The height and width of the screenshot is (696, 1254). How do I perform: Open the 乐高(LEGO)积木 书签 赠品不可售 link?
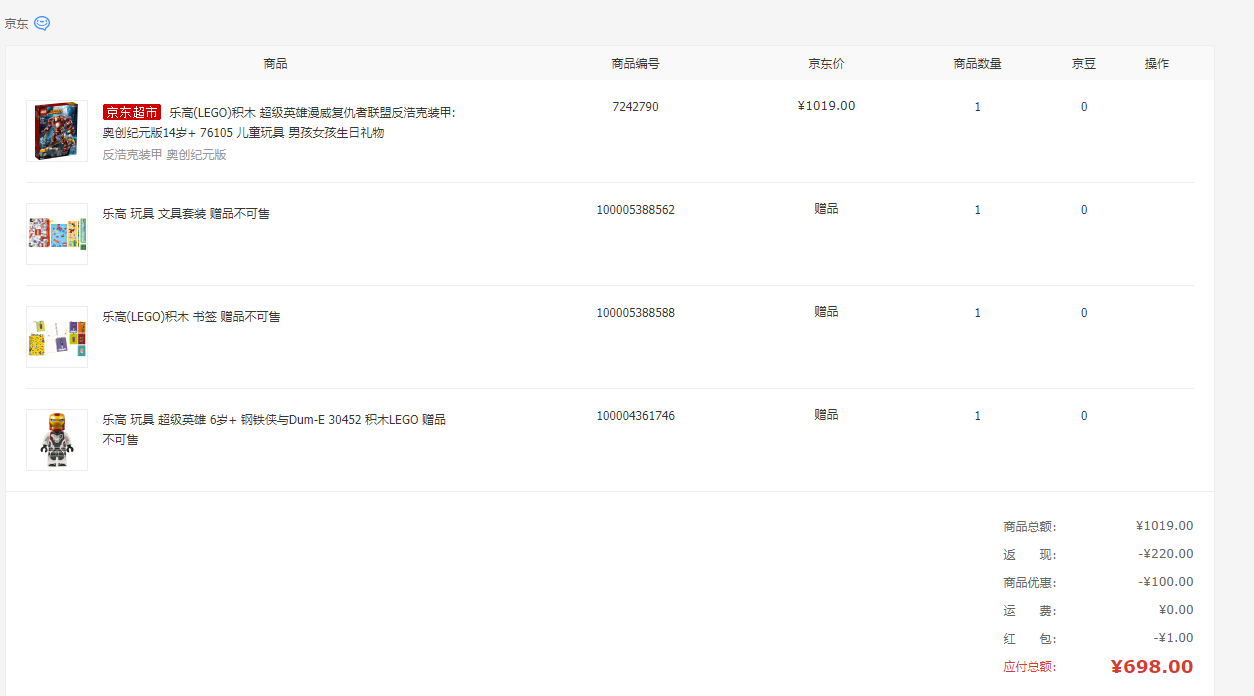tap(191, 317)
